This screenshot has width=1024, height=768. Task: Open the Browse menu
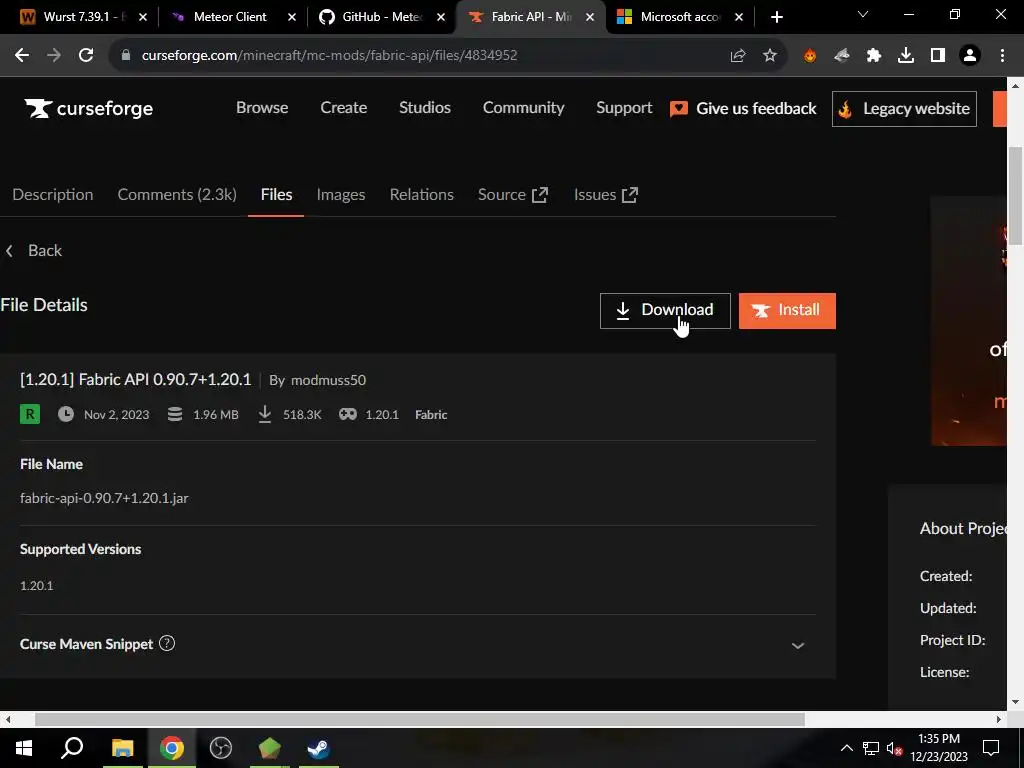point(262,108)
